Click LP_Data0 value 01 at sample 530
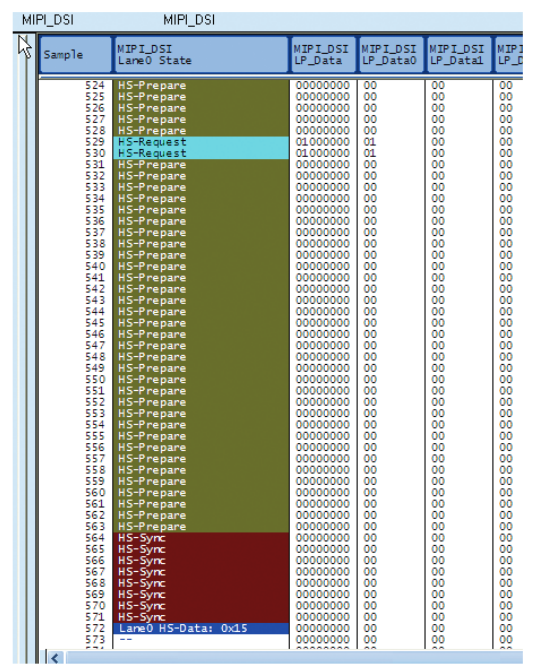Viewport: 543px width, 672px height. (370, 153)
